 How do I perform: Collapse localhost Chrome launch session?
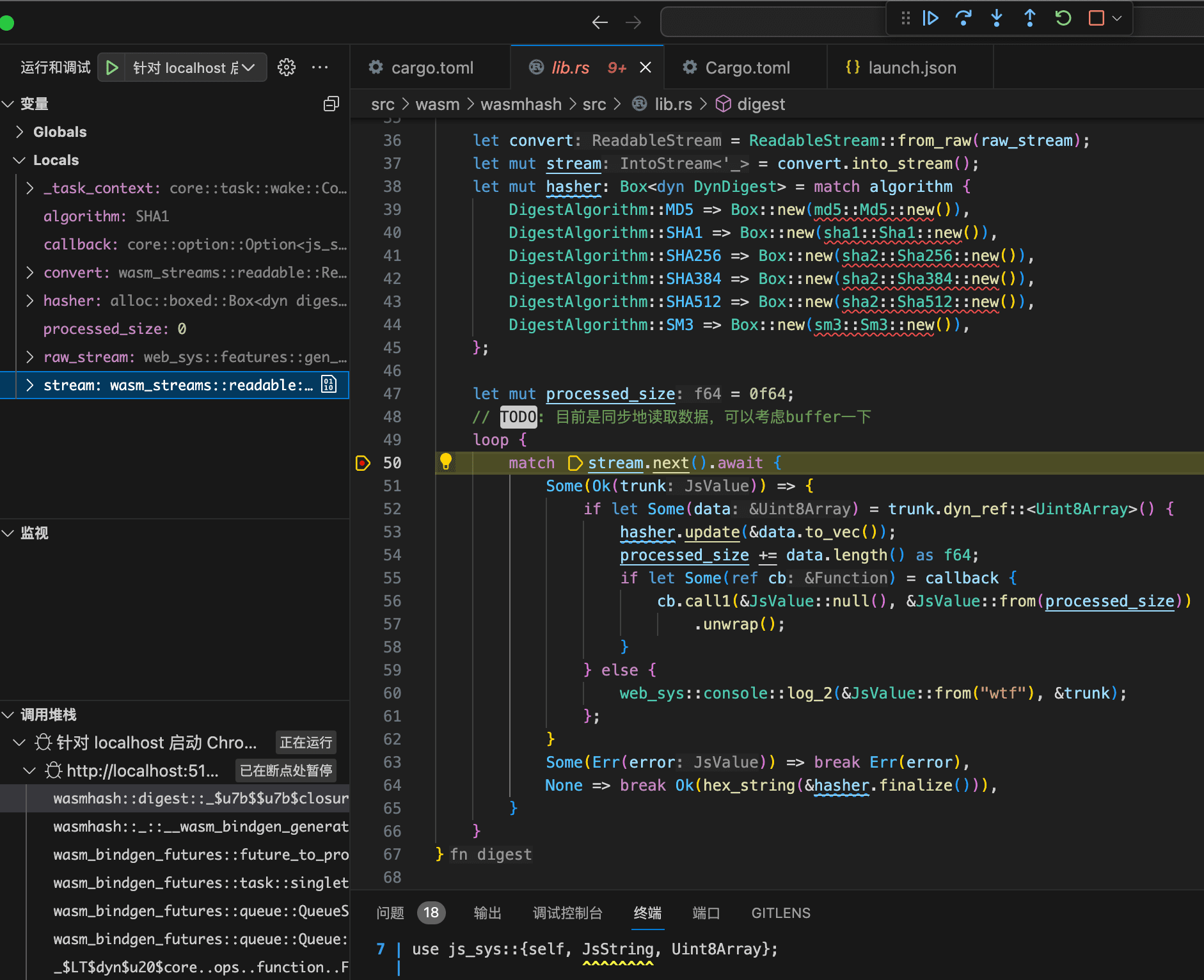(20, 743)
